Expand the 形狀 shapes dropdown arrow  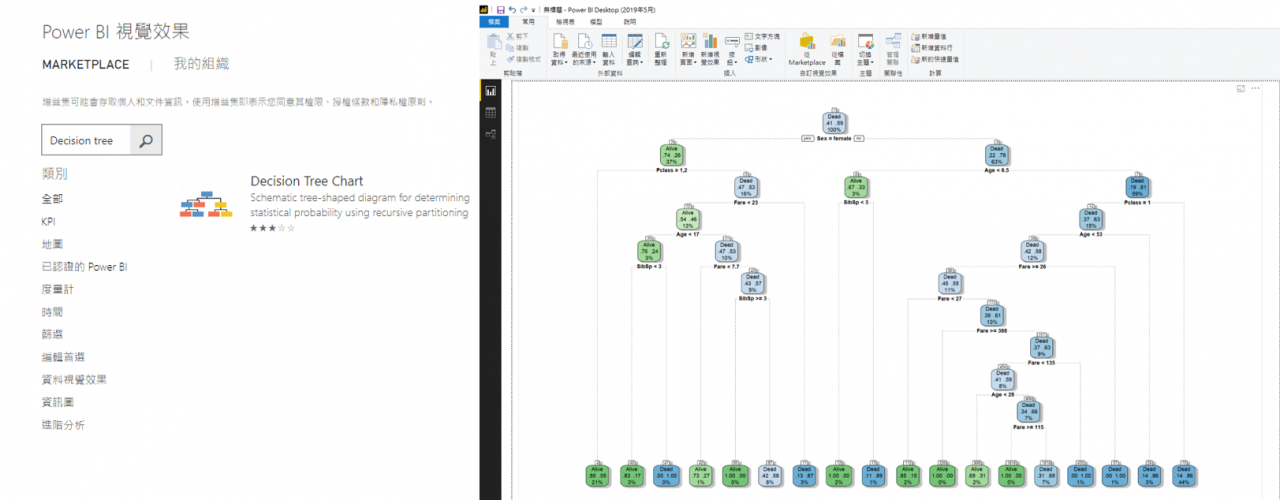(771, 59)
